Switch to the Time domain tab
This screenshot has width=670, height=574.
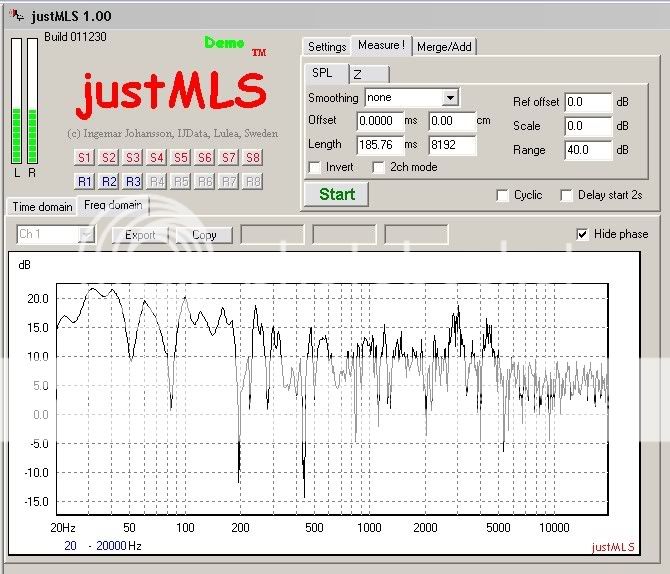[x=42, y=207]
